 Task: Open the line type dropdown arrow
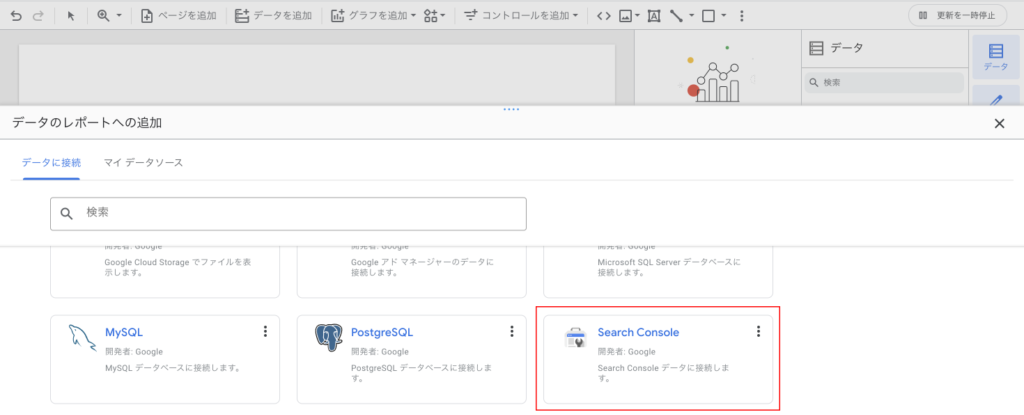tap(691, 16)
